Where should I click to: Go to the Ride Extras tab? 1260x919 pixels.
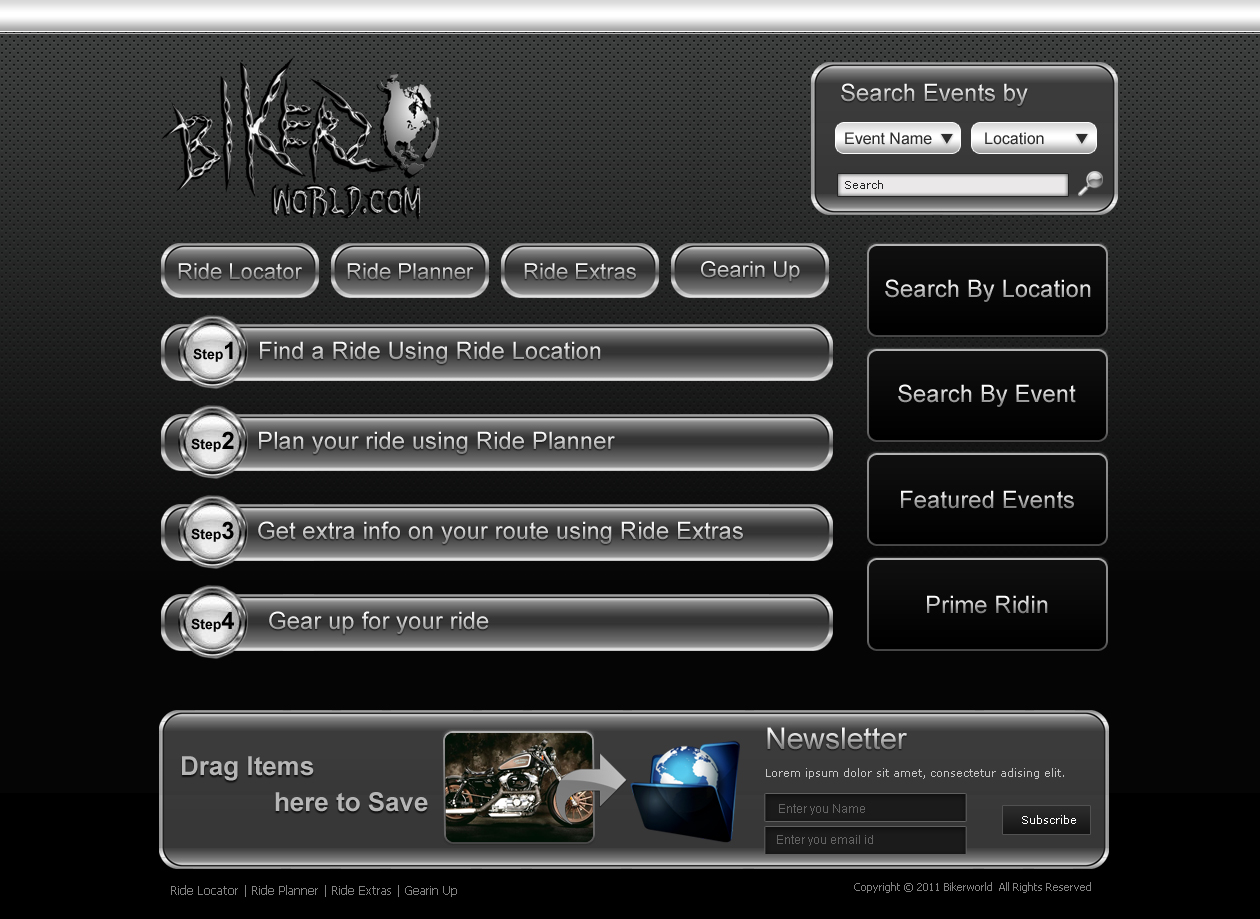[579, 271]
